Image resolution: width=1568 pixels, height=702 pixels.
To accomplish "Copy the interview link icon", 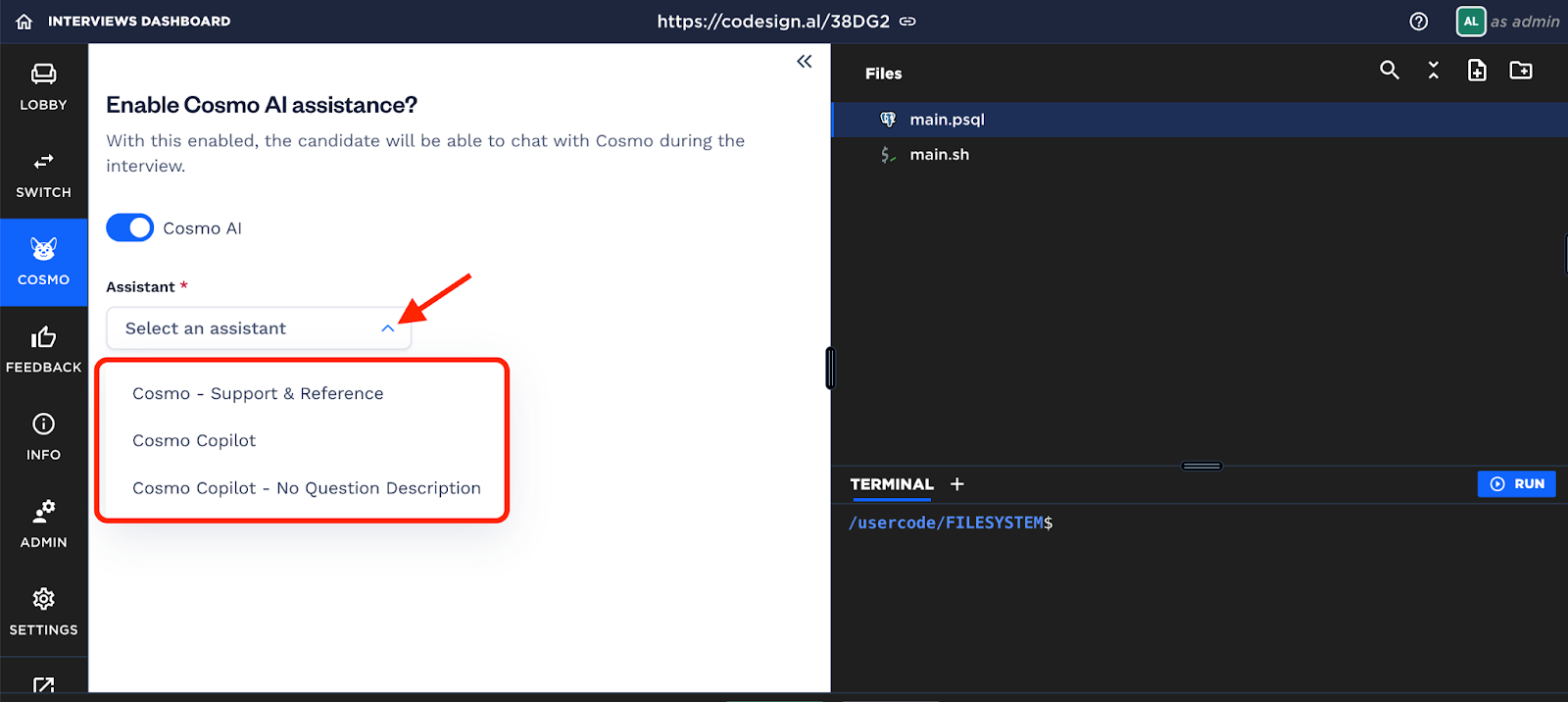I will tap(908, 21).
